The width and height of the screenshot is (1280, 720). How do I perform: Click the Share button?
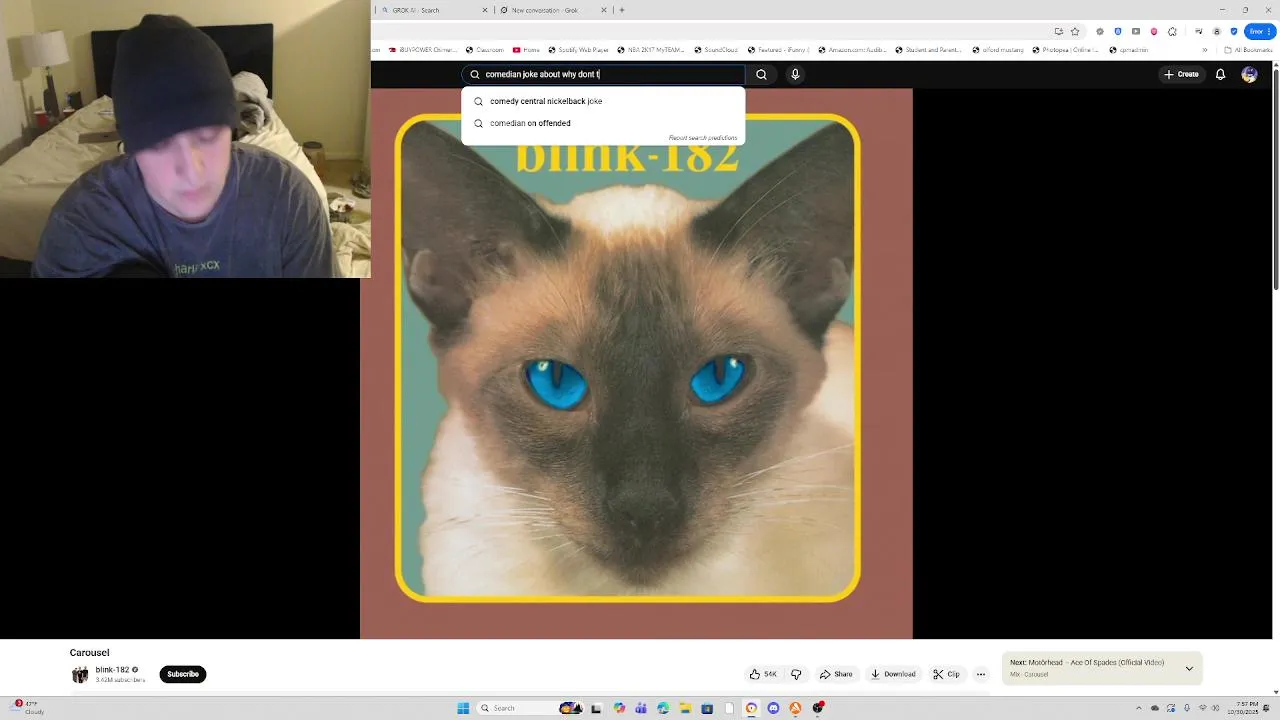click(x=836, y=674)
